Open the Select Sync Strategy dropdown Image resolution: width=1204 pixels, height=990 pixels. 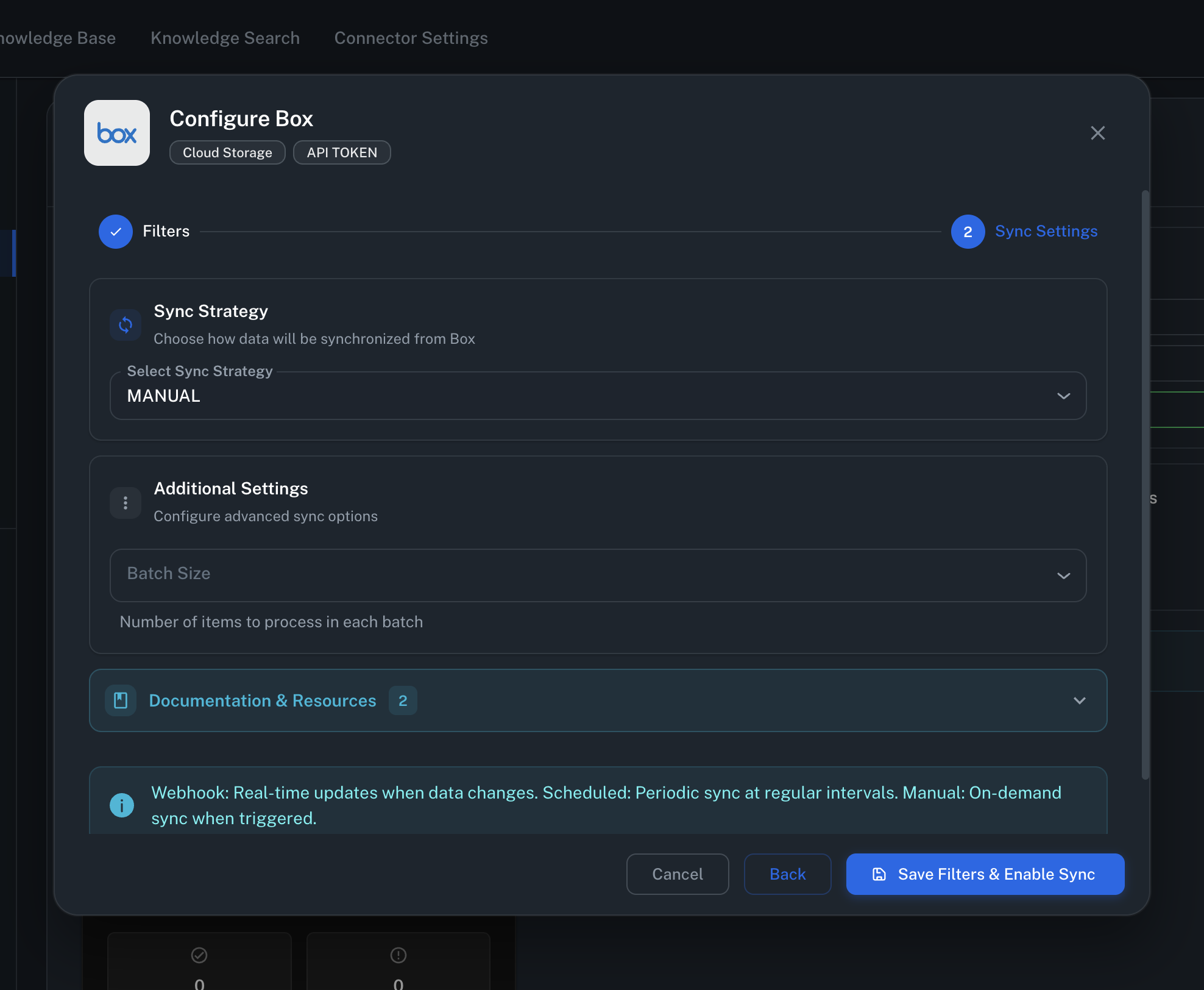click(1064, 396)
